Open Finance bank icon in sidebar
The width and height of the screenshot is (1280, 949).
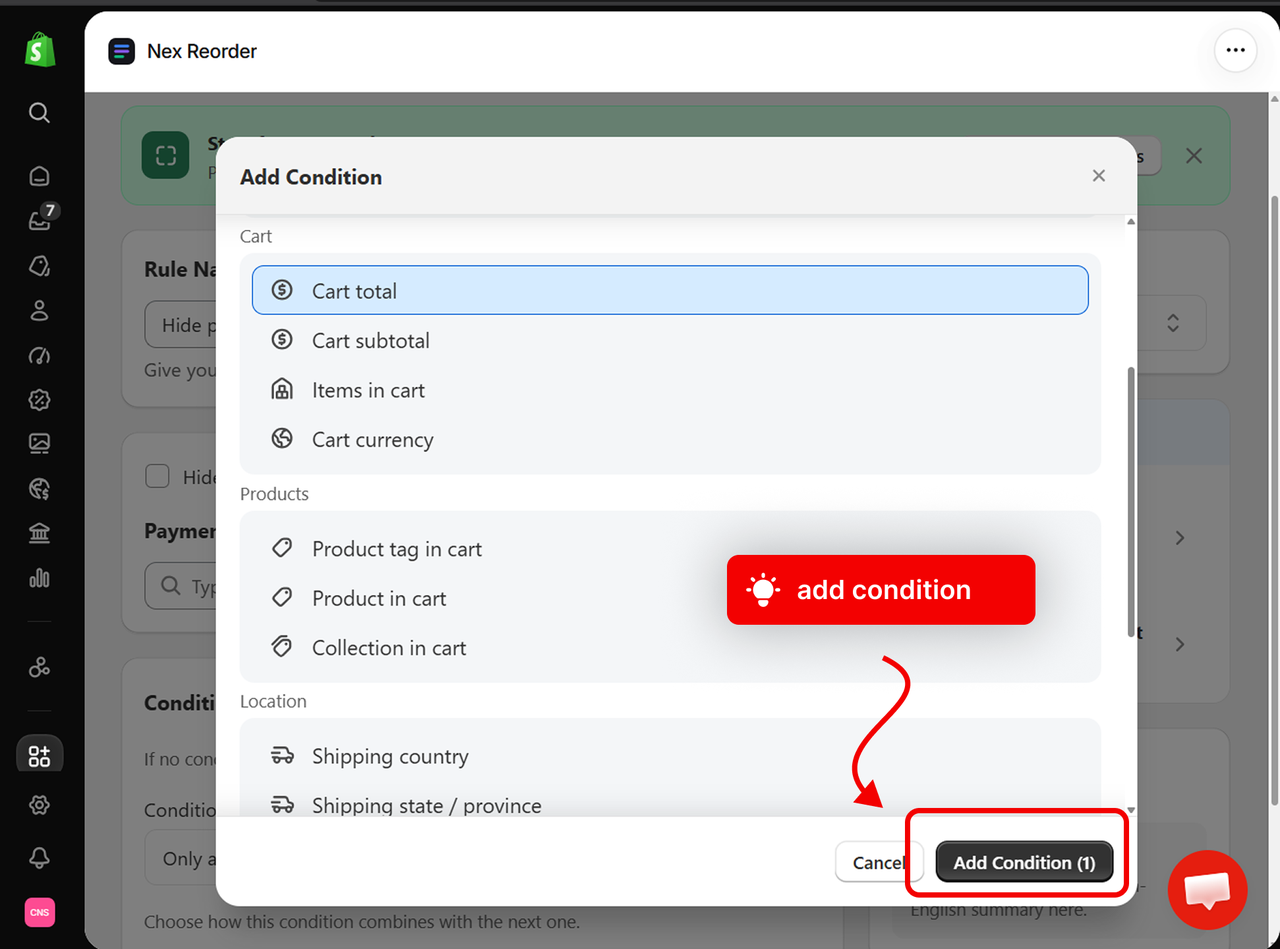point(39,533)
